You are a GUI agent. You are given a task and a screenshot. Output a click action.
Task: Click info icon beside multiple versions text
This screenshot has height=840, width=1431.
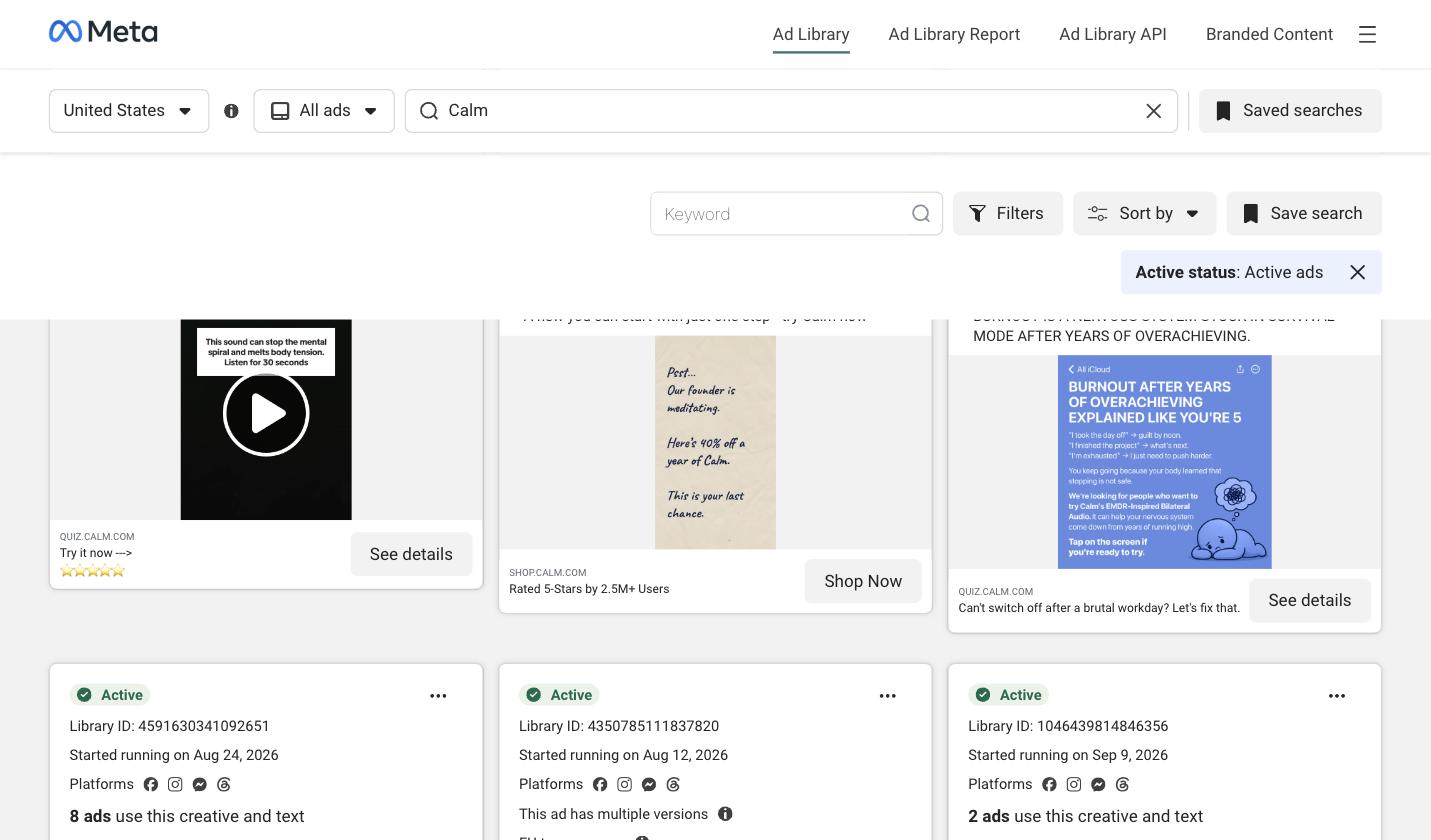pos(725,814)
